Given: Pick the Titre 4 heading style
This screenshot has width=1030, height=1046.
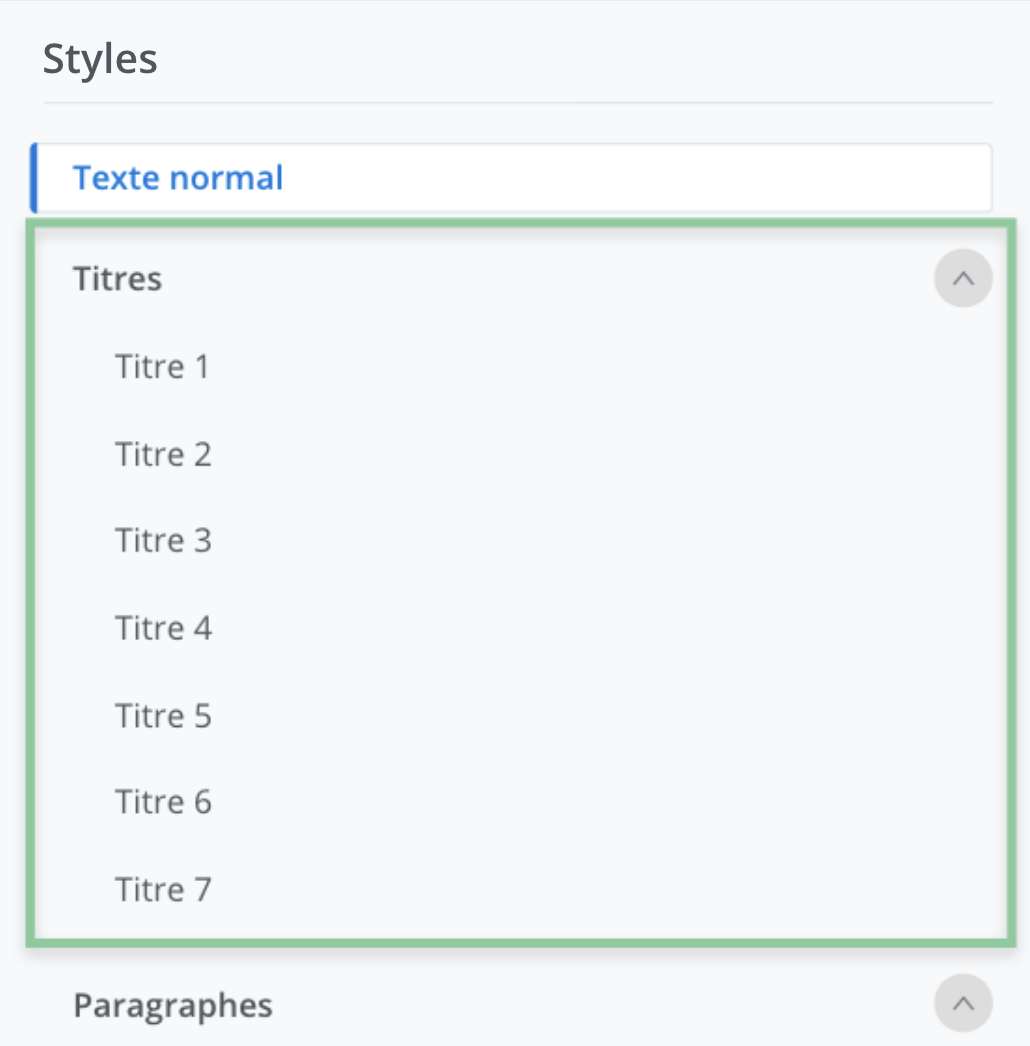Looking at the screenshot, I should (x=163, y=628).
